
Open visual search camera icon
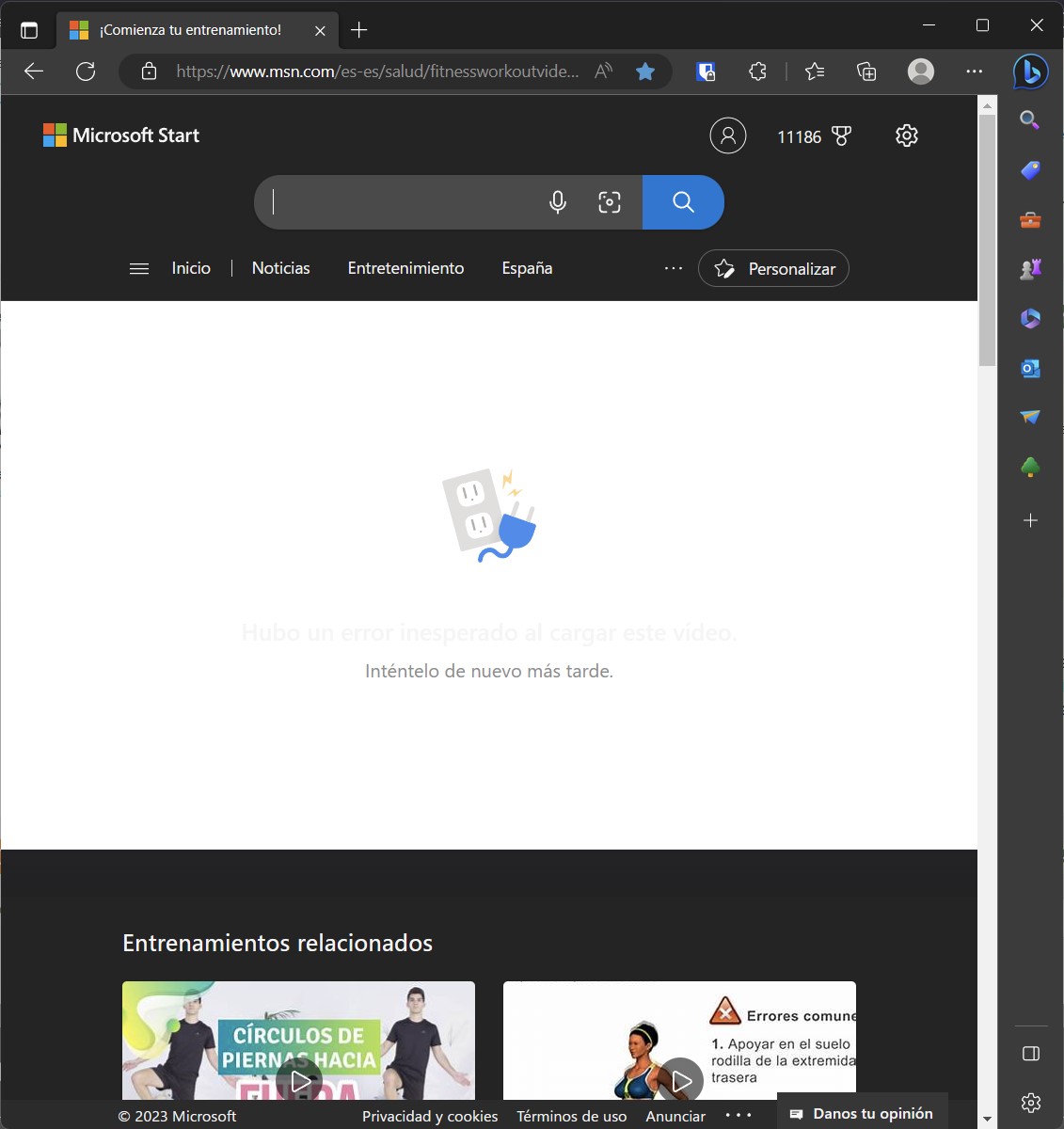pyautogui.click(x=610, y=202)
